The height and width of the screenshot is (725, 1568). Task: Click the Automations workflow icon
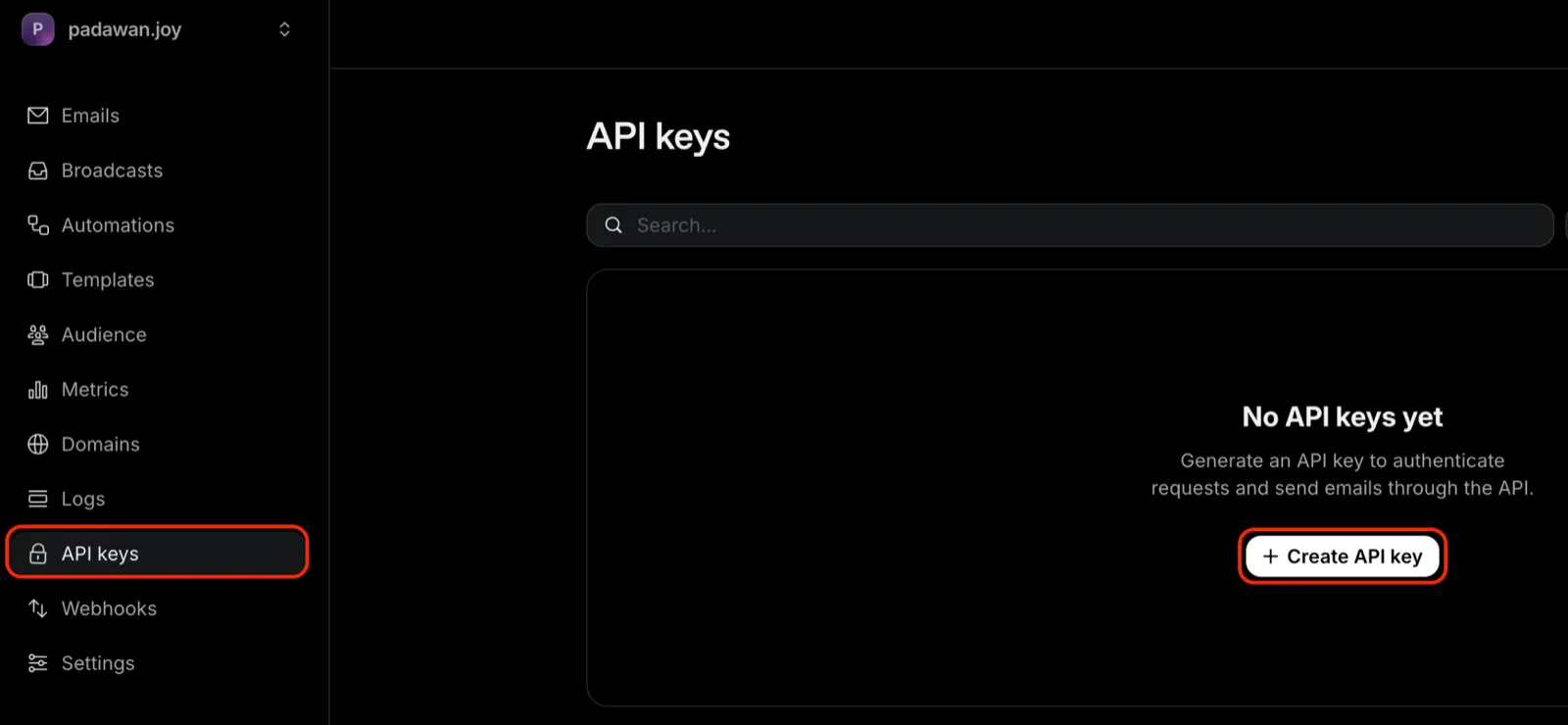[x=38, y=225]
